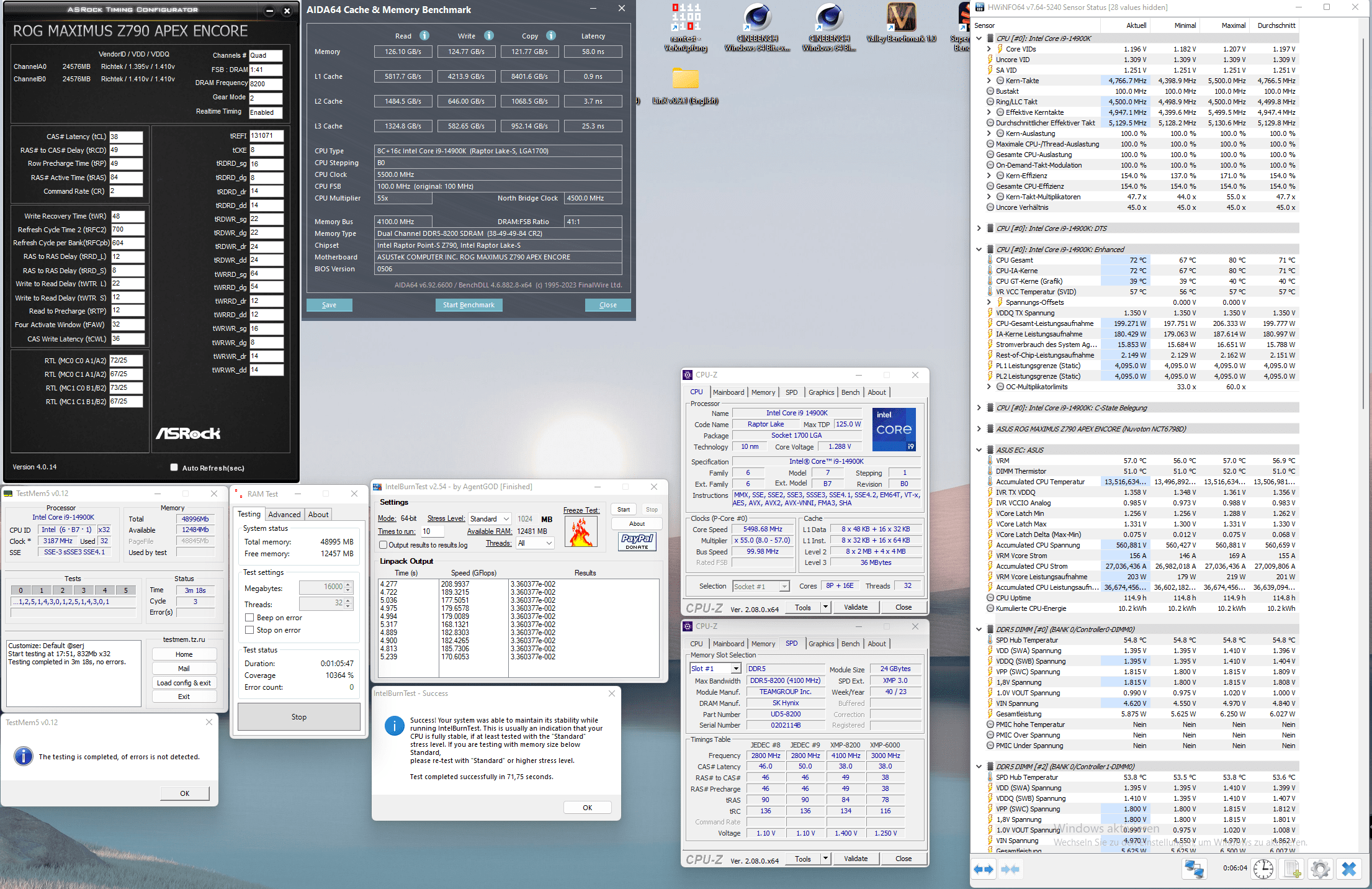
Task: Click OK in the IntelBurnTest Success dialog
Action: coord(587,808)
